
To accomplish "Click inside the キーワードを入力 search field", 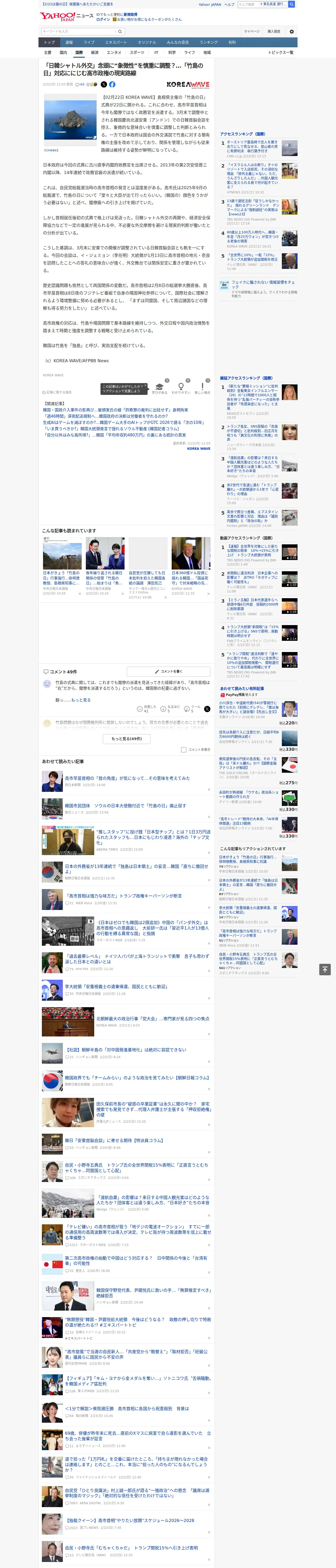I will [79, 31].
